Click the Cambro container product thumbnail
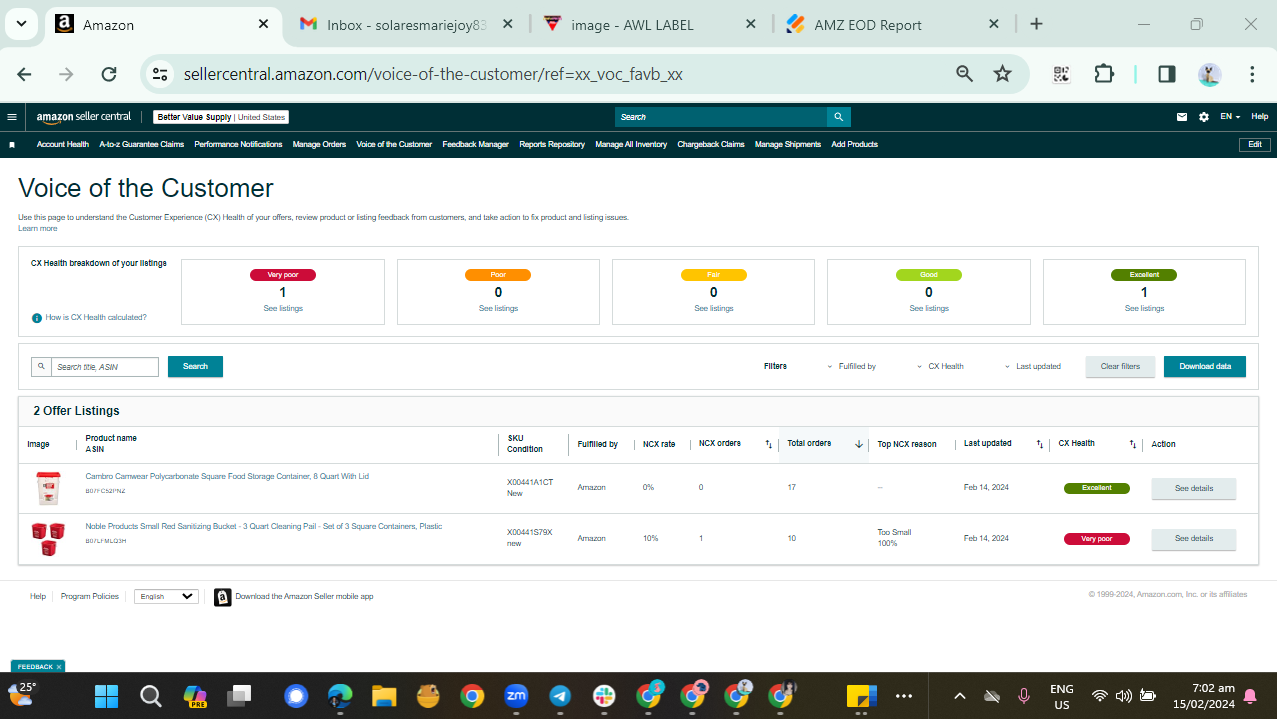The image size is (1277, 719). 48,489
